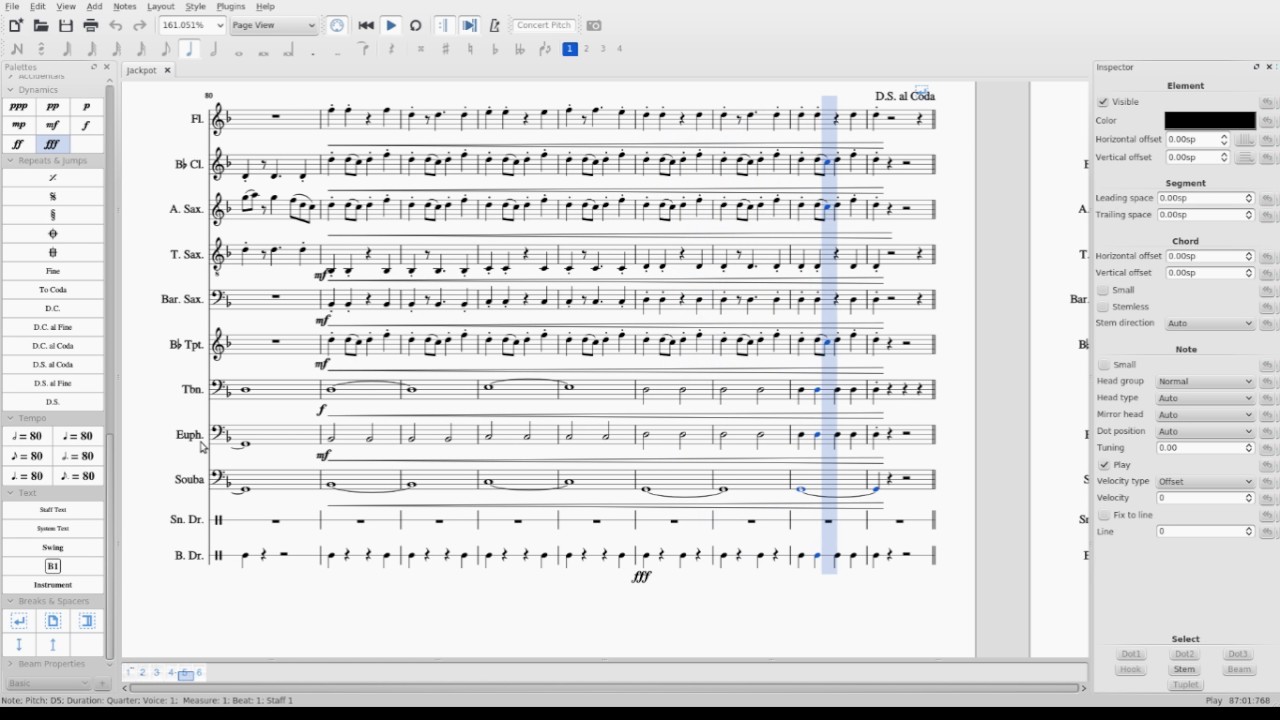The width and height of the screenshot is (1280, 720).
Task: Enable Stemless checkbox
Action: pos(1103,307)
